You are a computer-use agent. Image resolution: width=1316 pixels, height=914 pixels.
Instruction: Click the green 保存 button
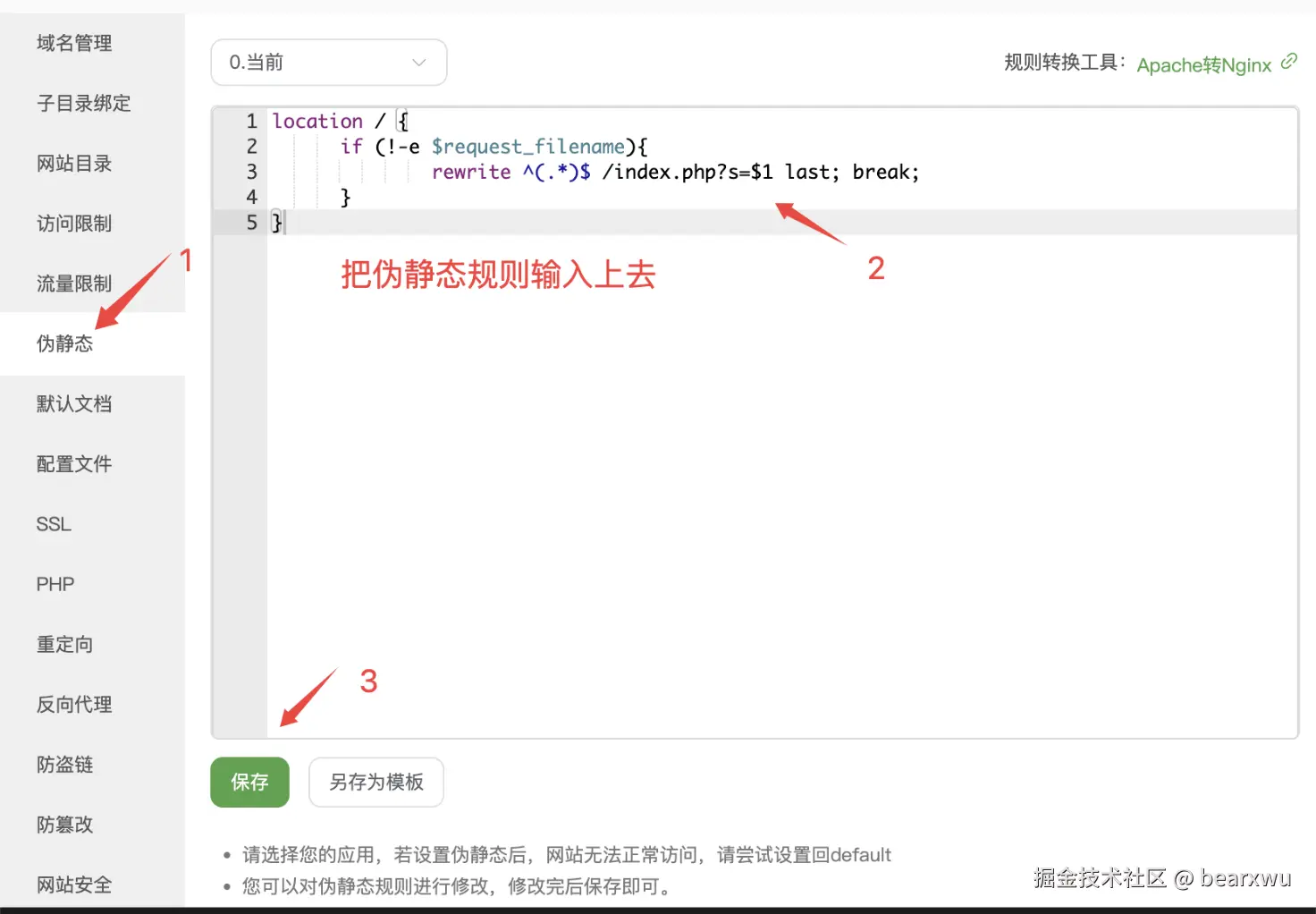(x=249, y=783)
